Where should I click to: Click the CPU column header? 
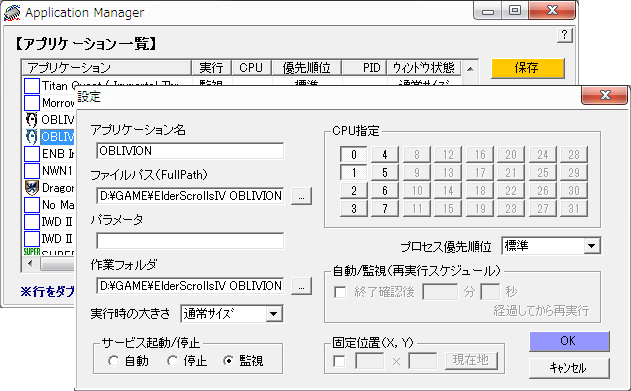pos(252,68)
